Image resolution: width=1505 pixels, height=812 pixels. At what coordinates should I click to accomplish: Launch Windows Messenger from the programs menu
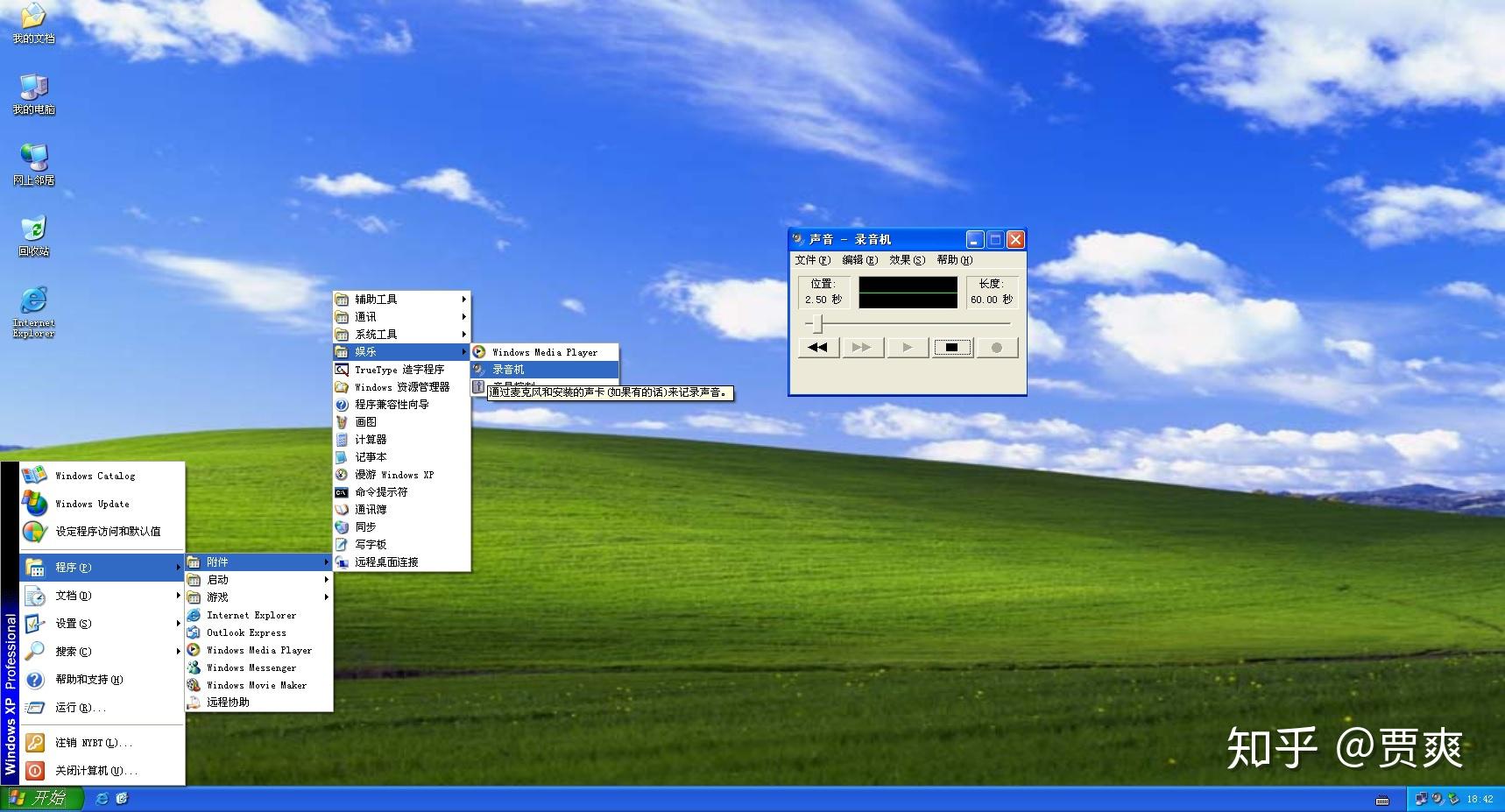click(x=258, y=667)
